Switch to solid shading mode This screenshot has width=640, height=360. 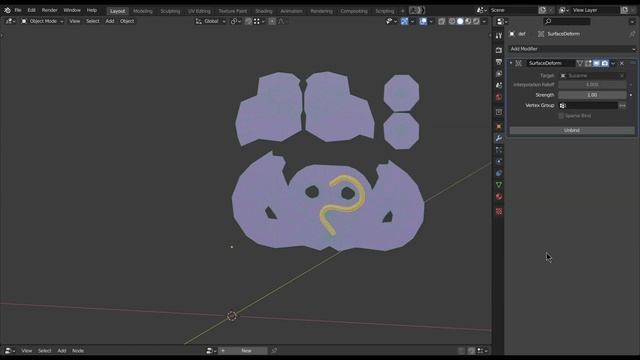460,21
